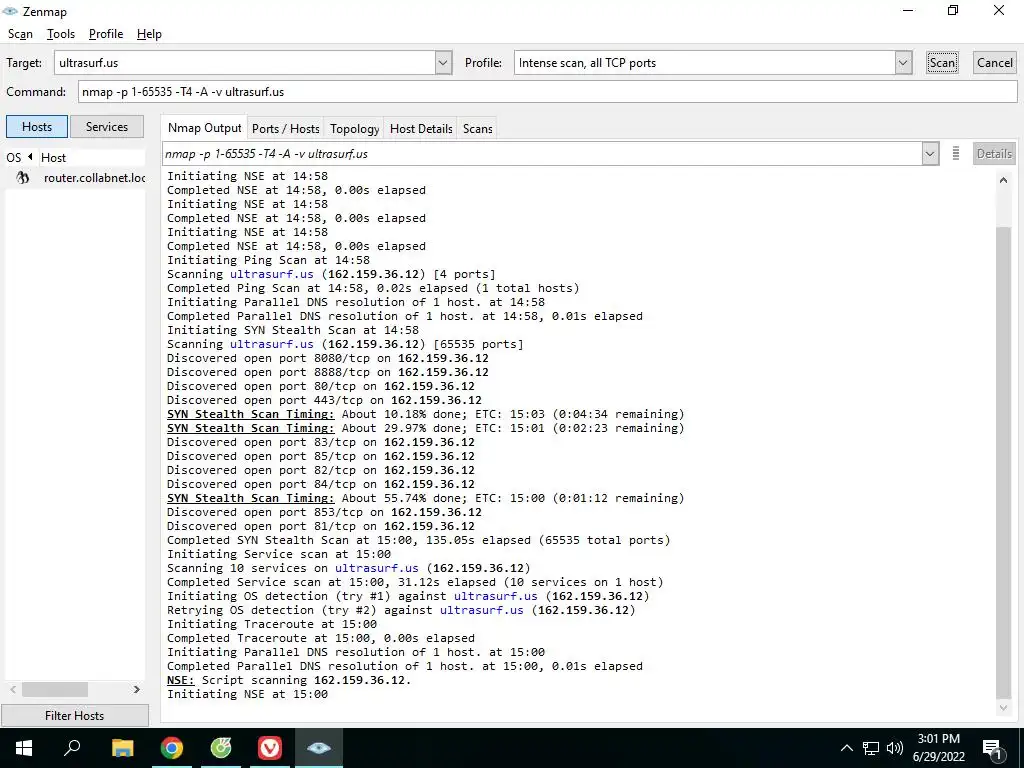Screen dimensions: 1024x768
Task: Click the output scroll up arrow
Action: point(1003,180)
